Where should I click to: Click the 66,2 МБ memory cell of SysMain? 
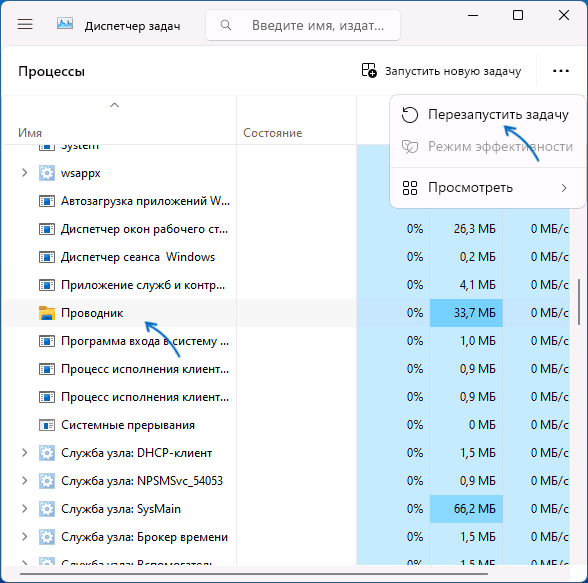466,509
